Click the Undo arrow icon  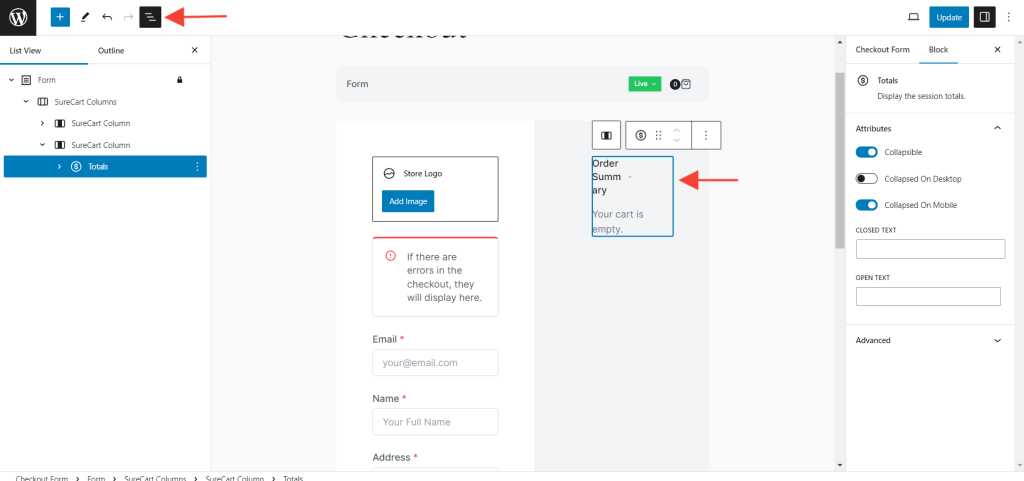coord(107,17)
